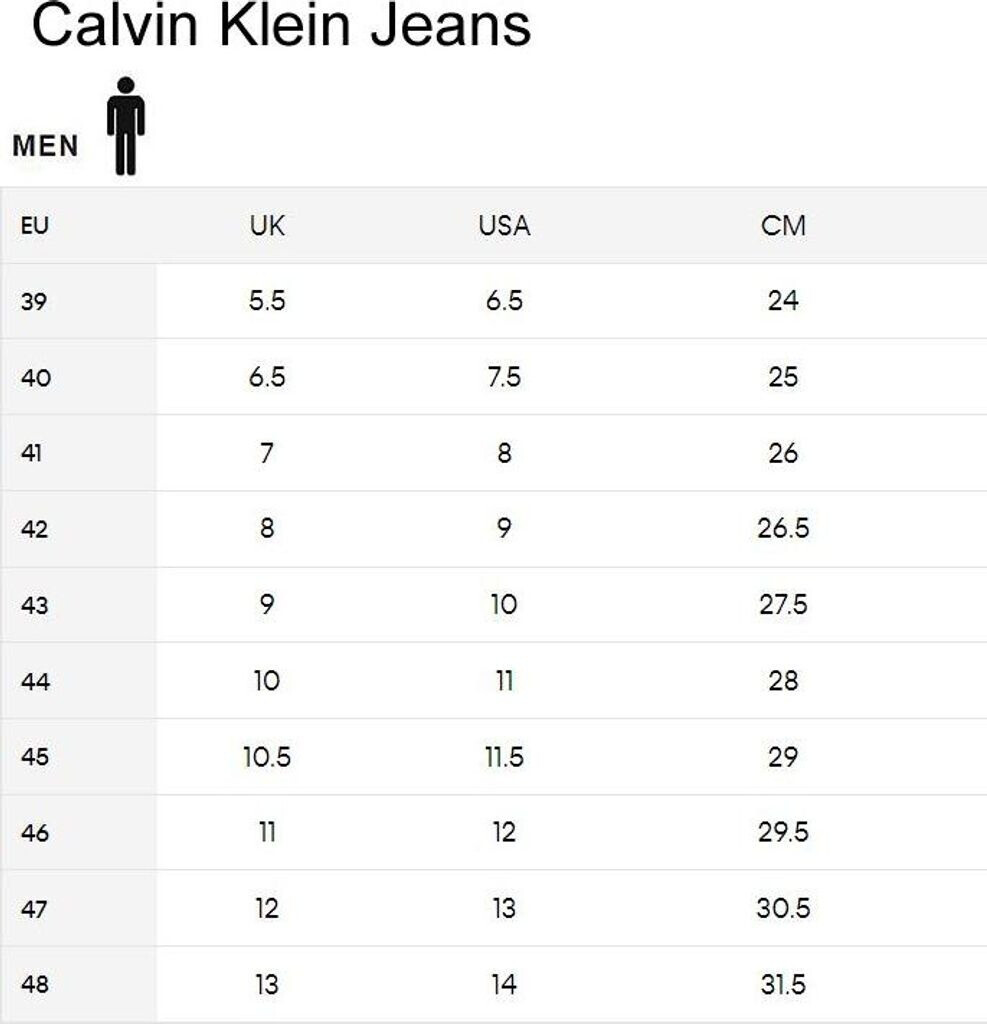Select the USA 7.5 size cell
Image resolution: width=987 pixels, height=1024 pixels.
click(x=504, y=377)
